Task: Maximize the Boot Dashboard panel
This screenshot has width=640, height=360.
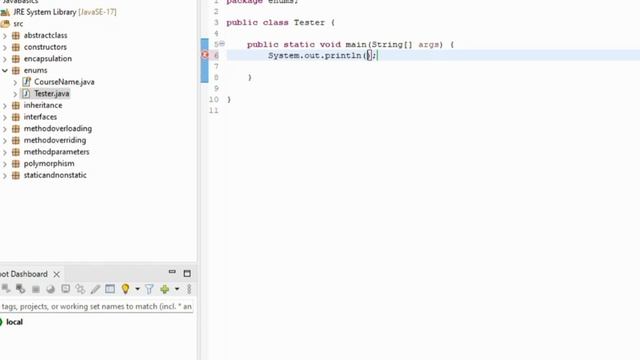Action: (x=187, y=273)
